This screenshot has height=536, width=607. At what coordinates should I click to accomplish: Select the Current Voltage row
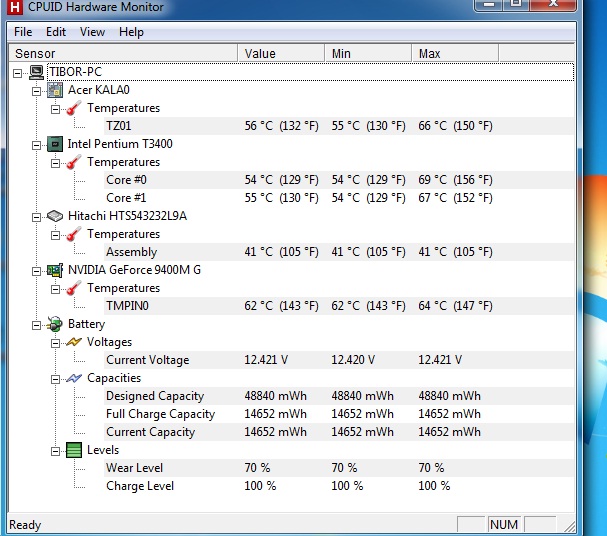pos(339,360)
